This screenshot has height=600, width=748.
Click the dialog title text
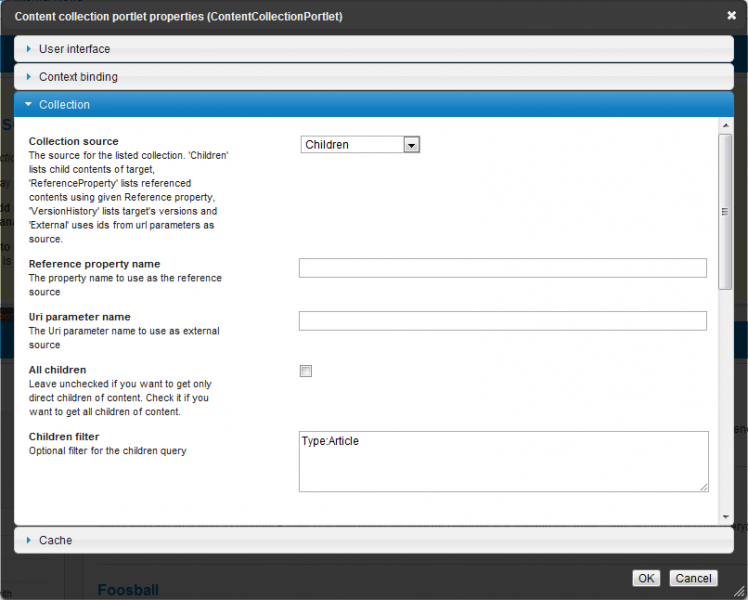click(x=178, y=16)
